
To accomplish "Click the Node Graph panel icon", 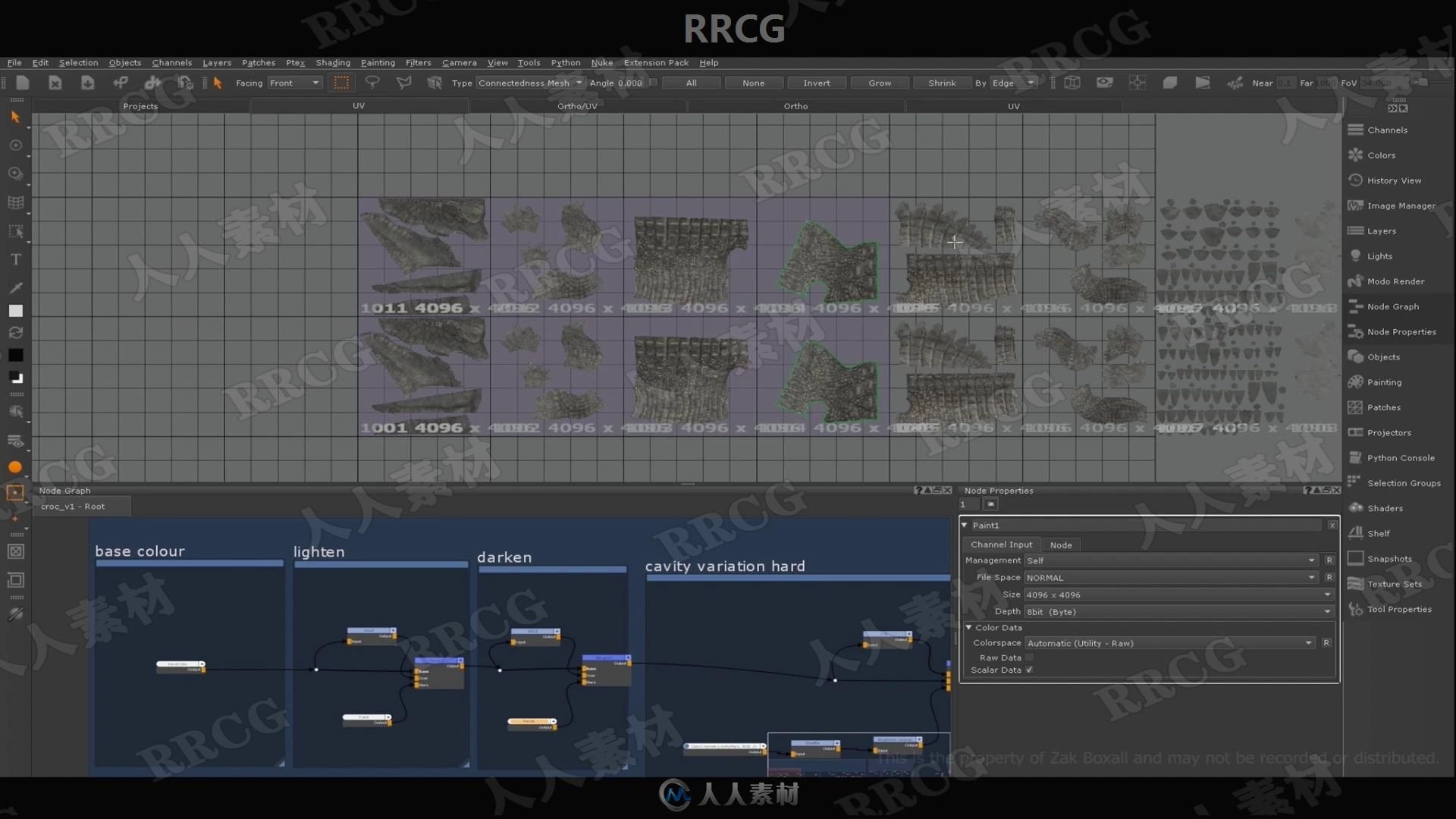I will pyautogui.click(x=1356, y=306).
